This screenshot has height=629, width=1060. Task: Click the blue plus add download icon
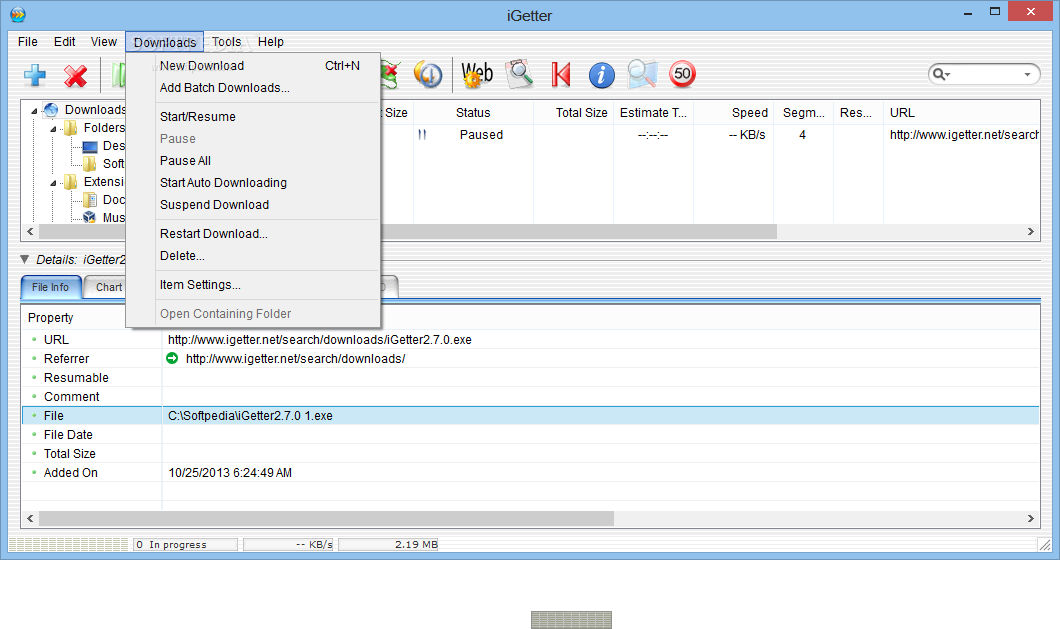pos(34,75)
